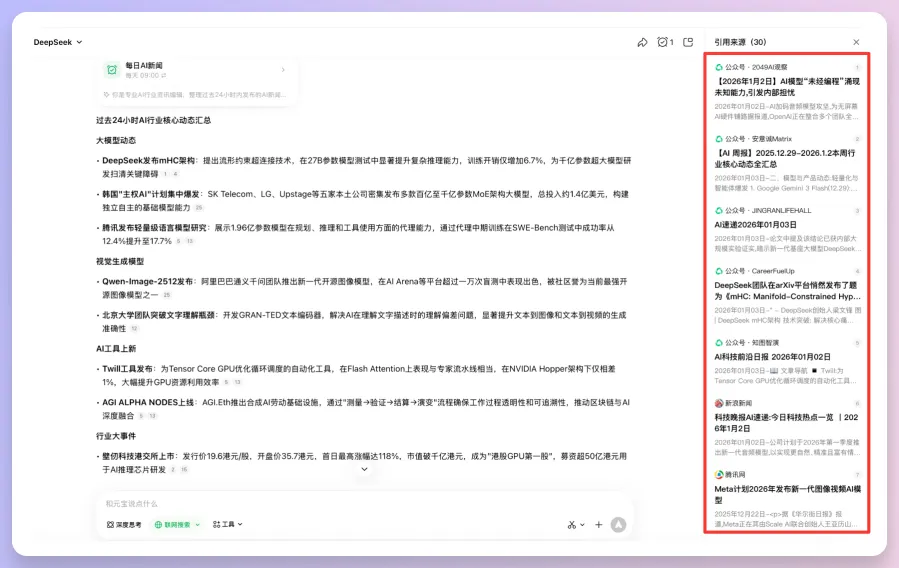Click the bold Twill工具发布 text
Viewport: 899px width, 568px height.
click(127, 369)
